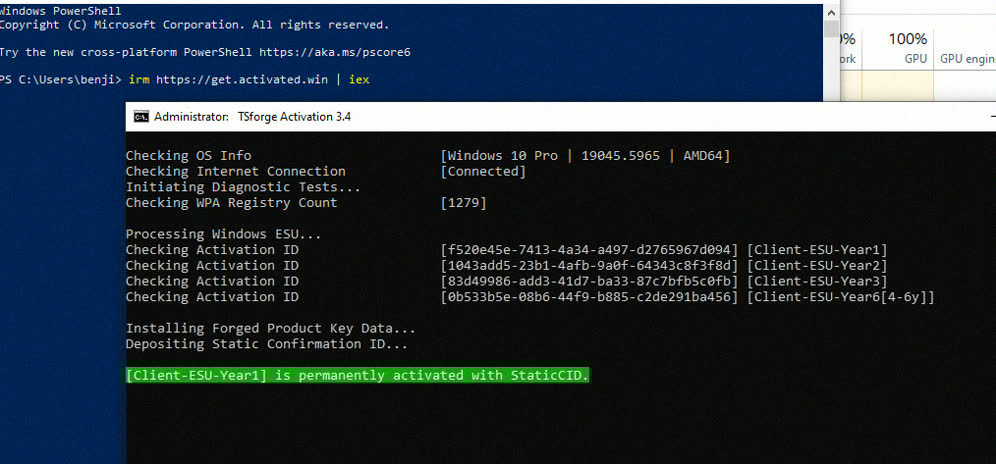Click 'Installing Forged Product Key Data...' line
Image resolution: width=996 pixels, height=464 pixels.
271,329
